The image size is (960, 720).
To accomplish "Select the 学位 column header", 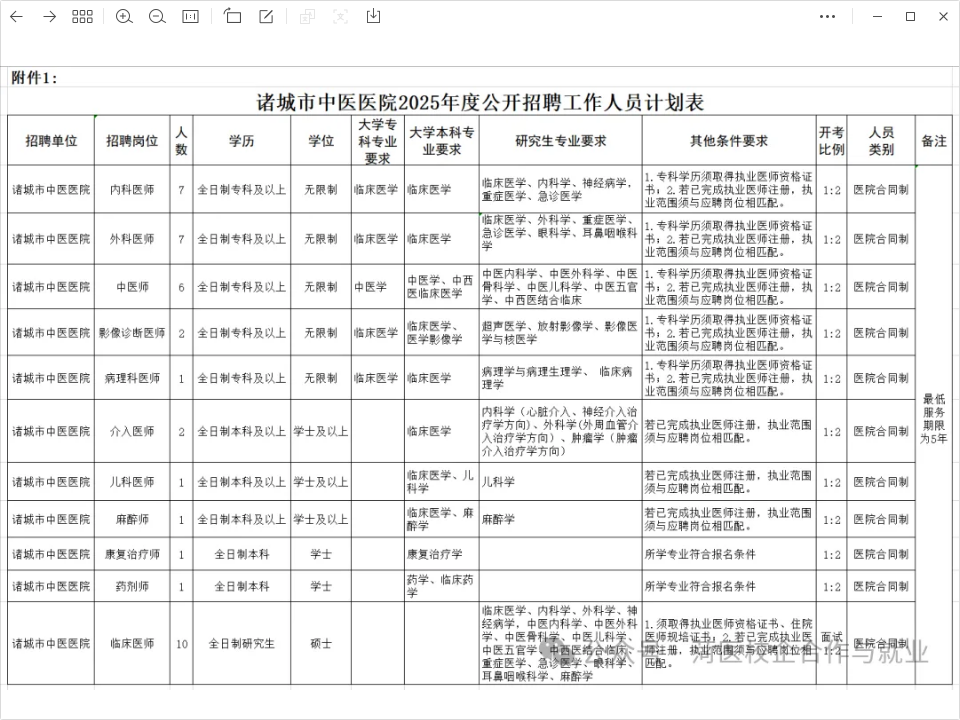I will [x=321, y=141].
